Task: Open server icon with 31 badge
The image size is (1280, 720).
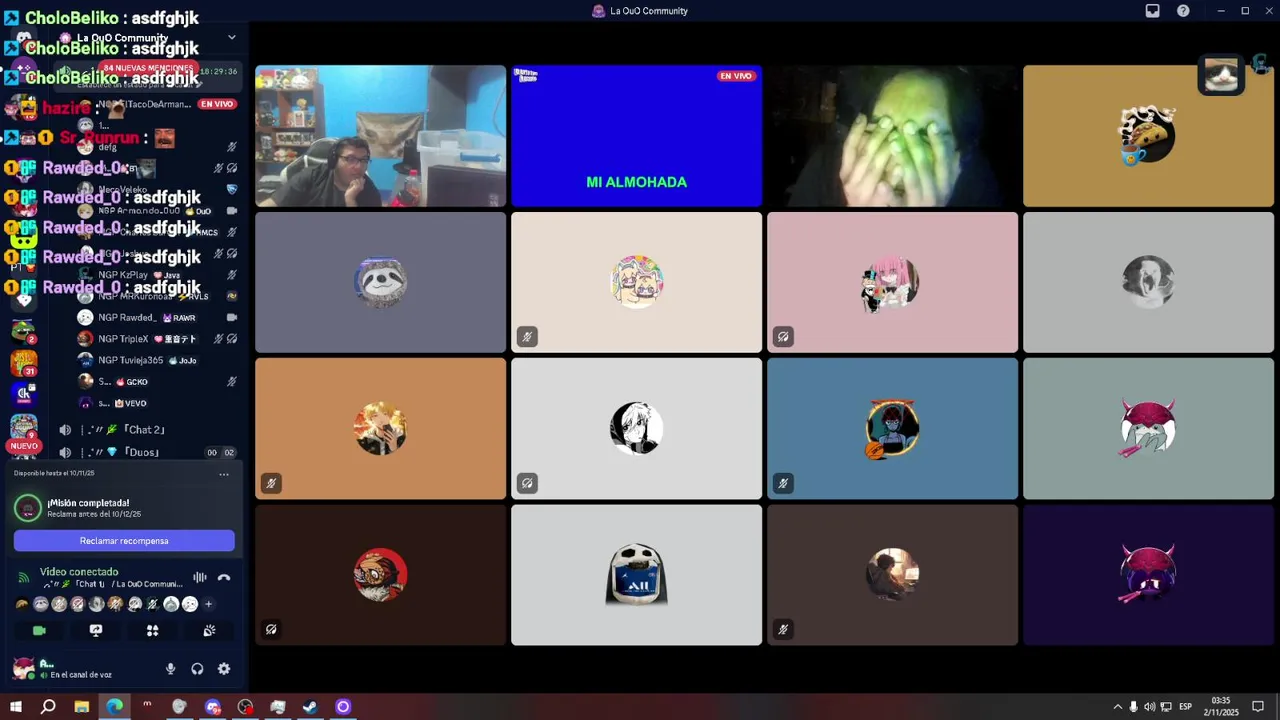Action: click(23, 362)
